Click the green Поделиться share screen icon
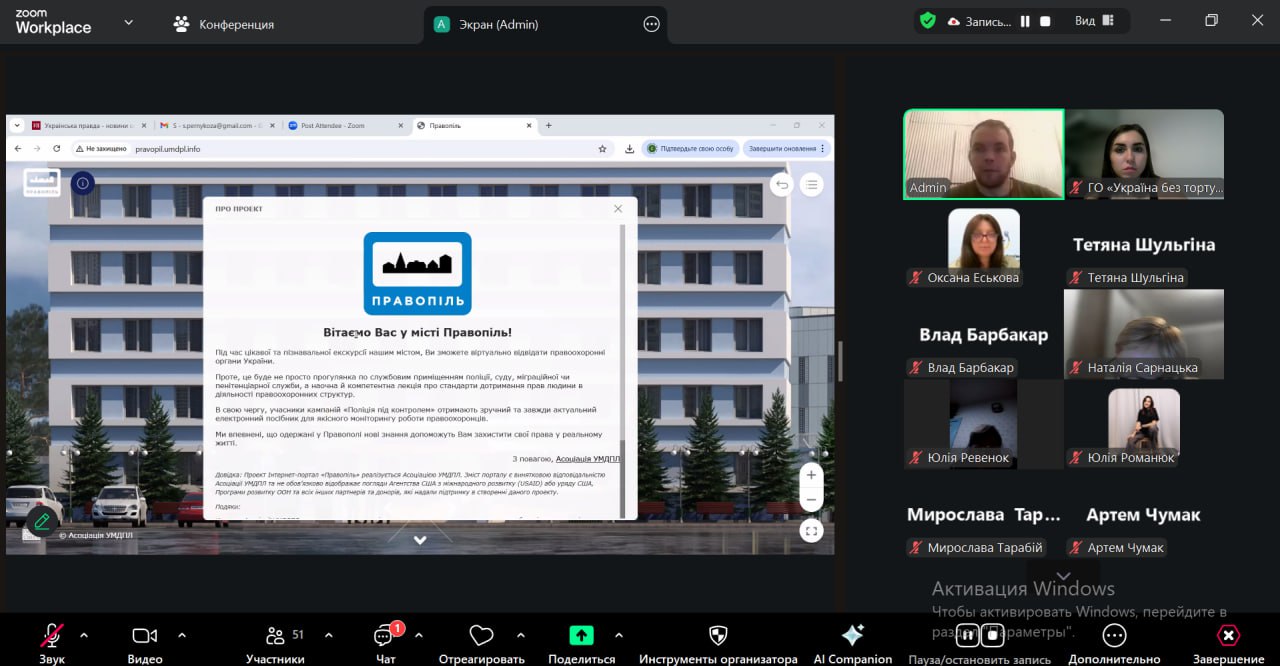 581,636
